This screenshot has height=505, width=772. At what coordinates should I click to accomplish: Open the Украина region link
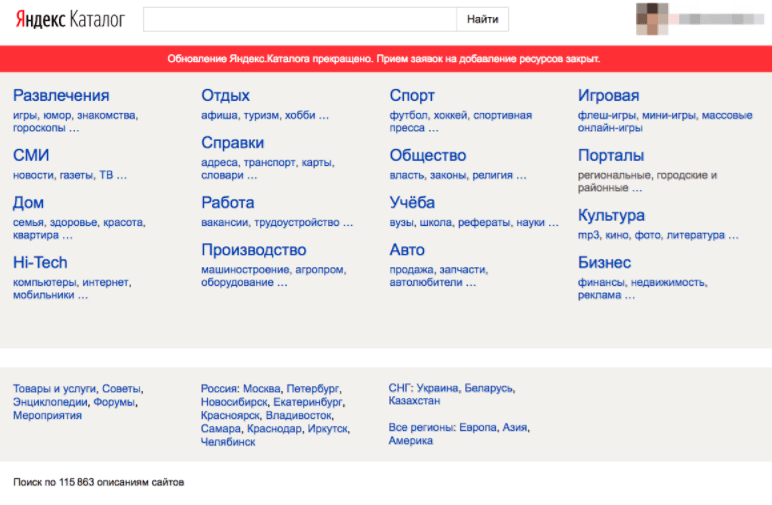point(437,388)
